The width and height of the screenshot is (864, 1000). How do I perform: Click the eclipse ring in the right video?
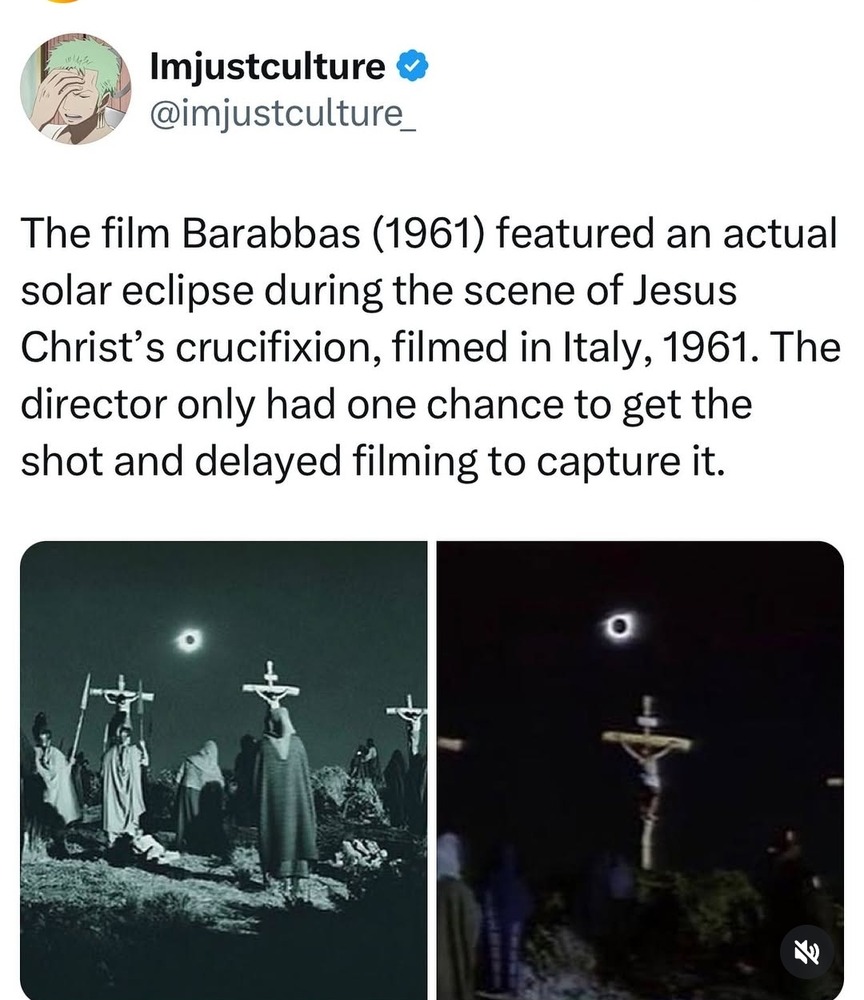point(620,627)
